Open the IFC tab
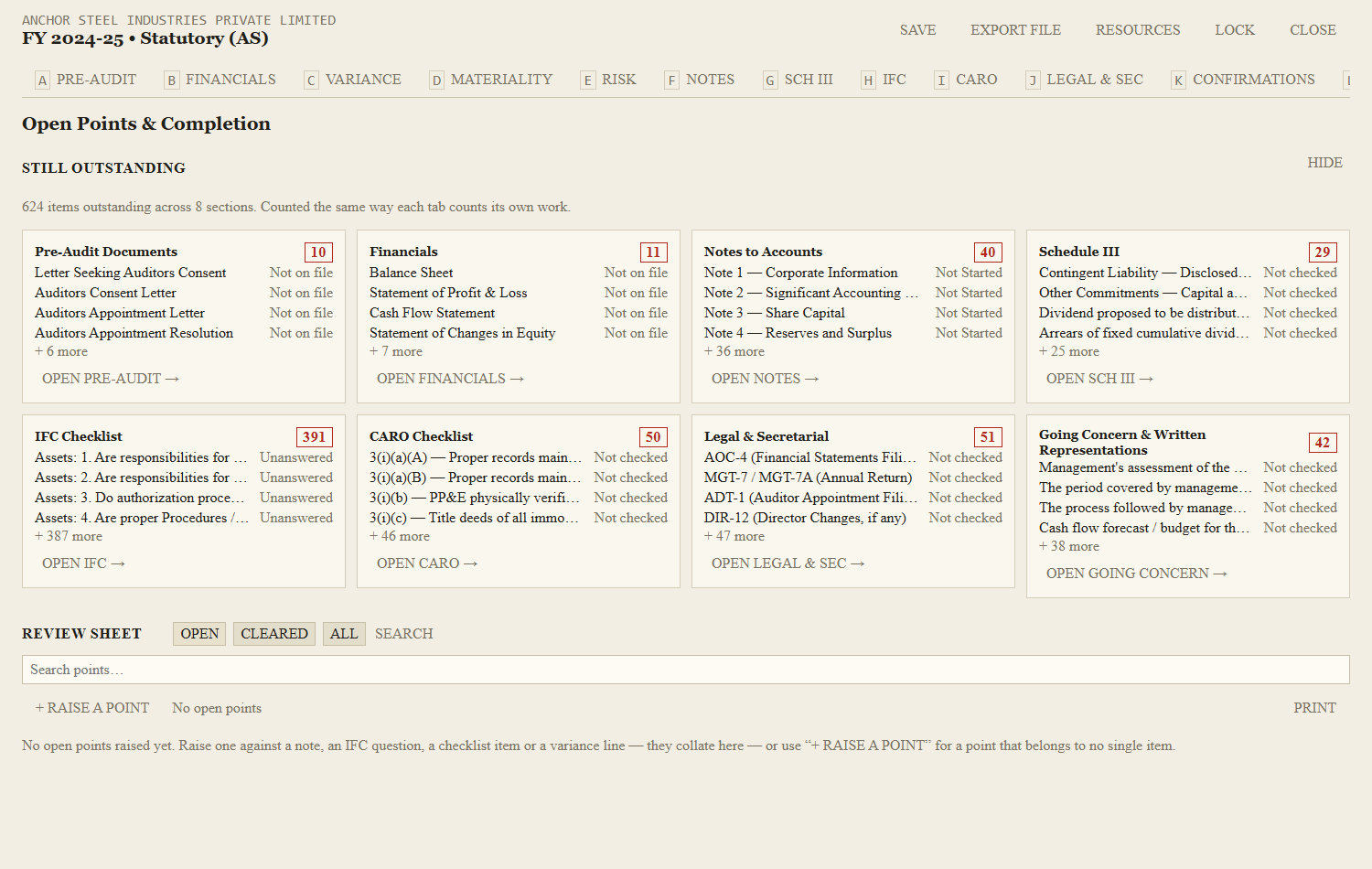Screen dimensions: 1372x869 [884, 80]
